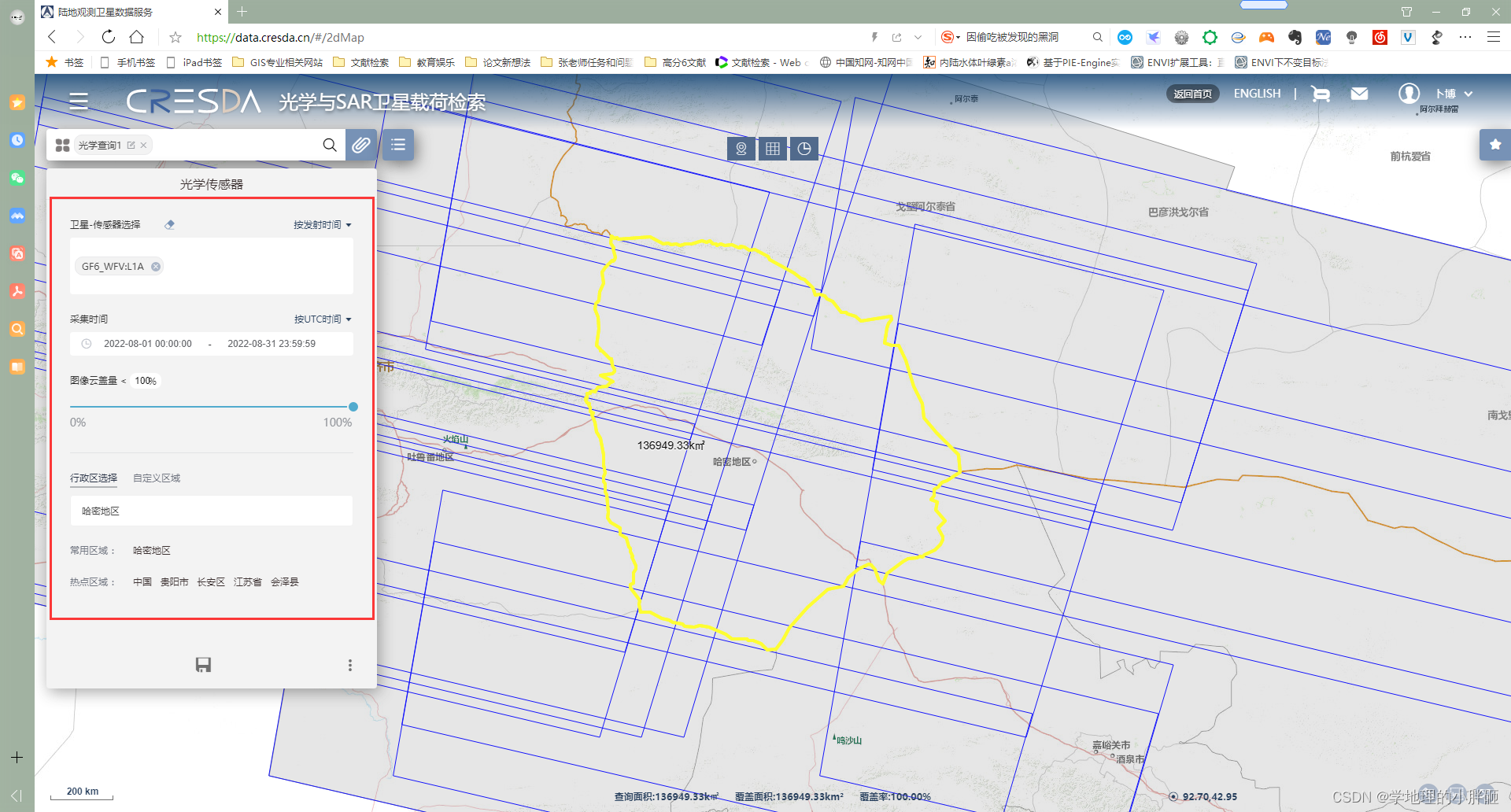
Task: Open the 教育娱乐 bookmark folder
Action: 427,62
